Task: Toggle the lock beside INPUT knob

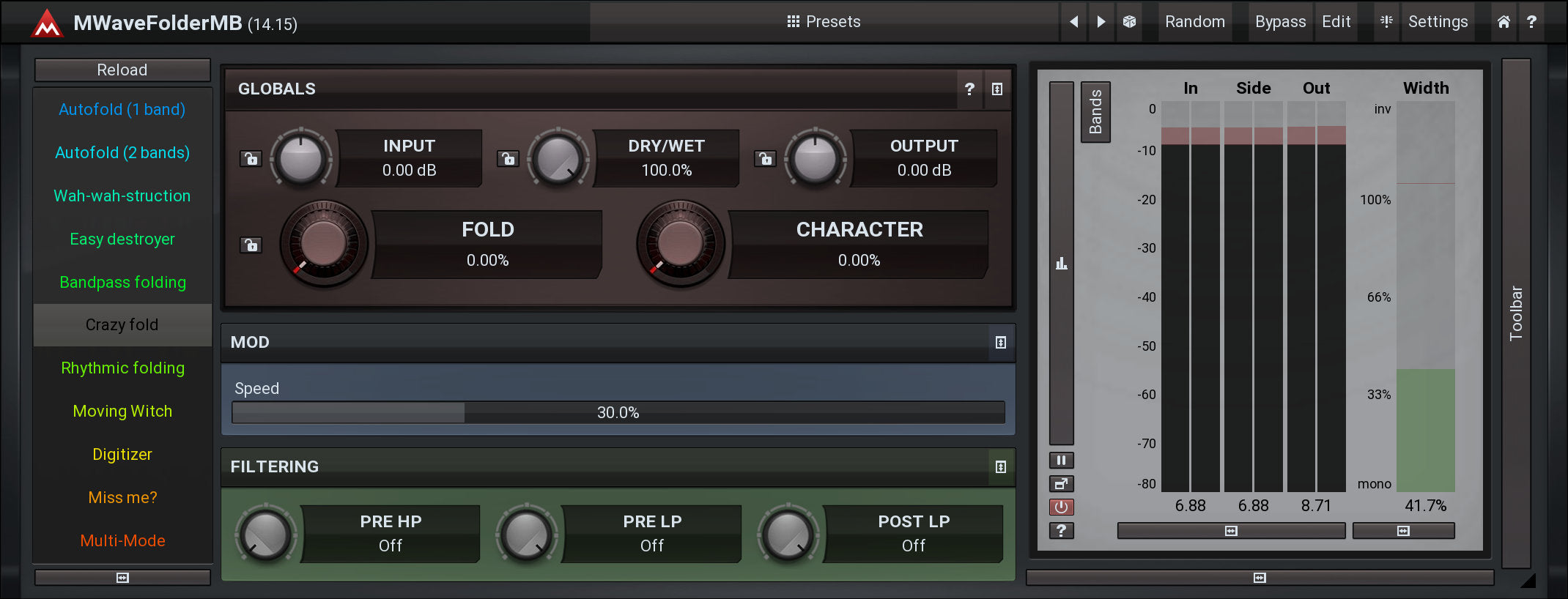Action: (x=251, y=159)
